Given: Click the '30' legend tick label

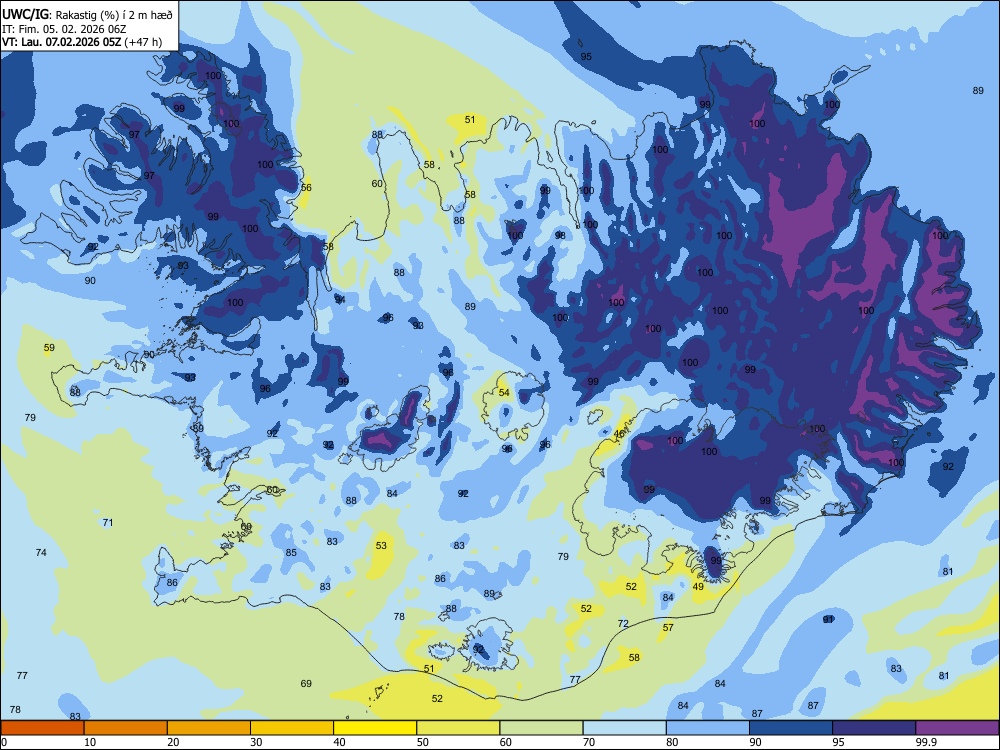Looking at the screenshot, I should coord(256,742).
